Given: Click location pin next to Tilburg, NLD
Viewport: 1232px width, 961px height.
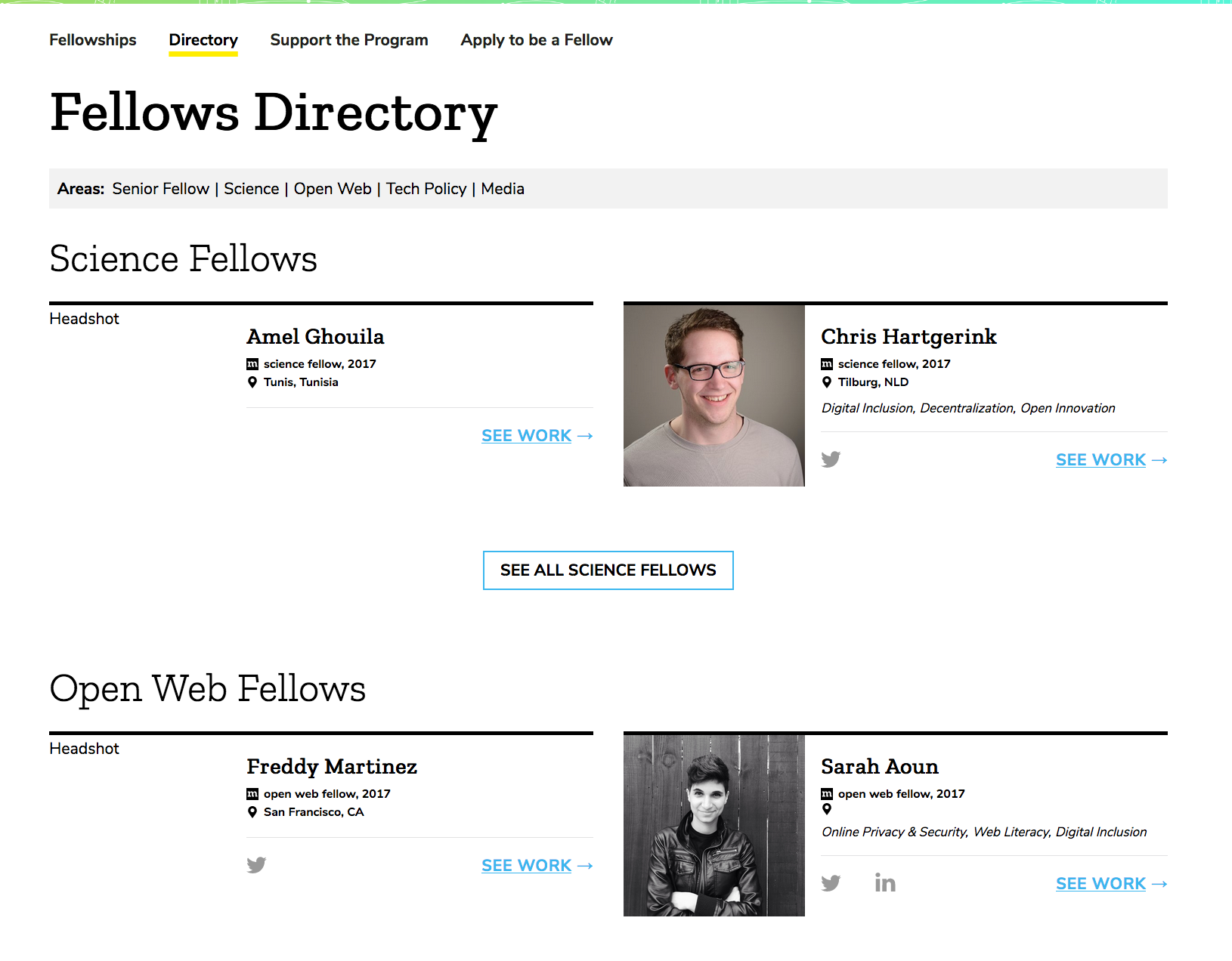Looking at the screenshot, I should (x=827, y=382).
